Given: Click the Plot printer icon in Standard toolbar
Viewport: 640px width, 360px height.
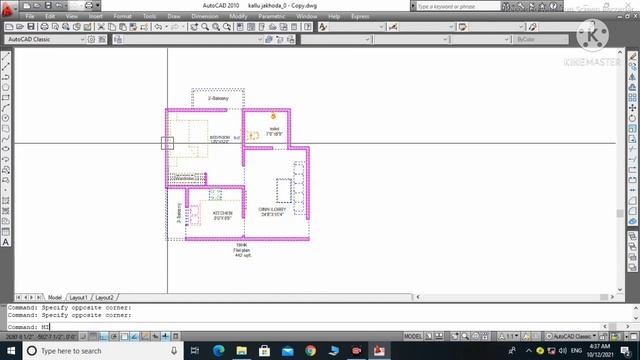Looking at the screenshot, I should tap(44, 27).
